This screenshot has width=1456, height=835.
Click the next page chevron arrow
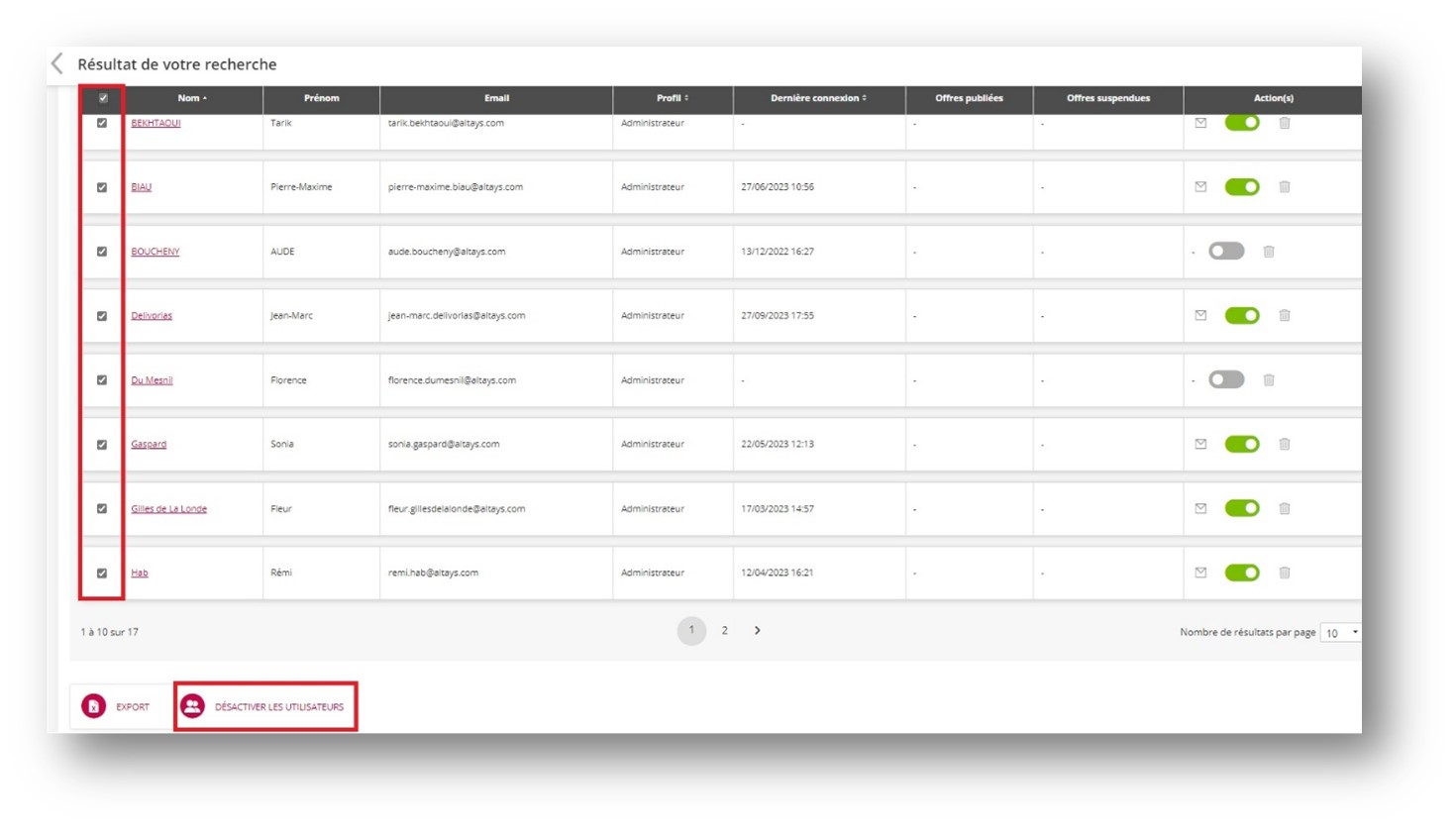tap(758, 631)
